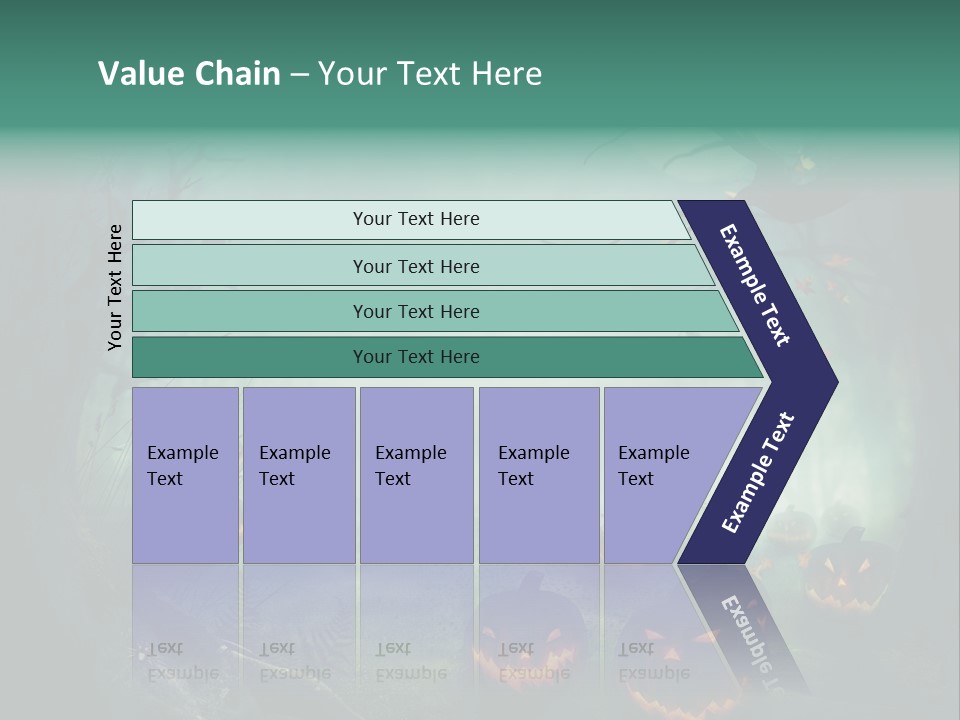960x720 pixels.
Task: Click the first purple "Example Text" box
Action: pyautogui.click(x=185, y=474)
